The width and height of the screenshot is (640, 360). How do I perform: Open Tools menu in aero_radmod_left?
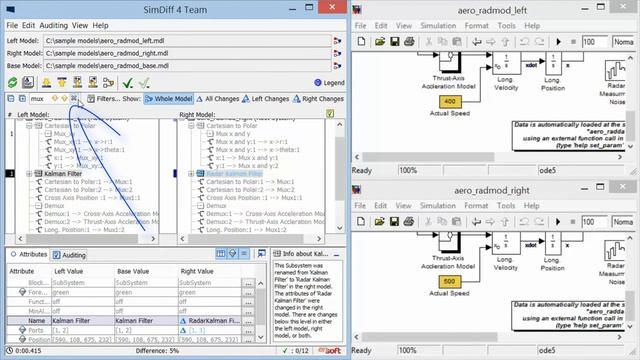(506, 26)
